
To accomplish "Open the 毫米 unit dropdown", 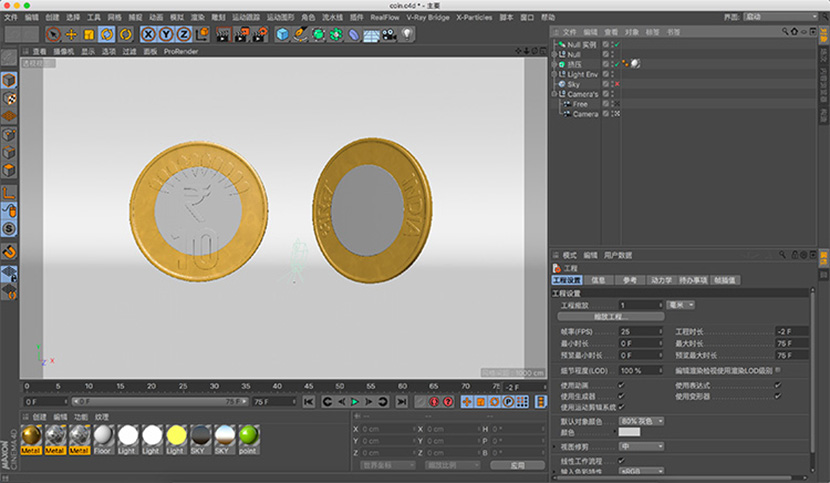I will (x=681, y=304).
